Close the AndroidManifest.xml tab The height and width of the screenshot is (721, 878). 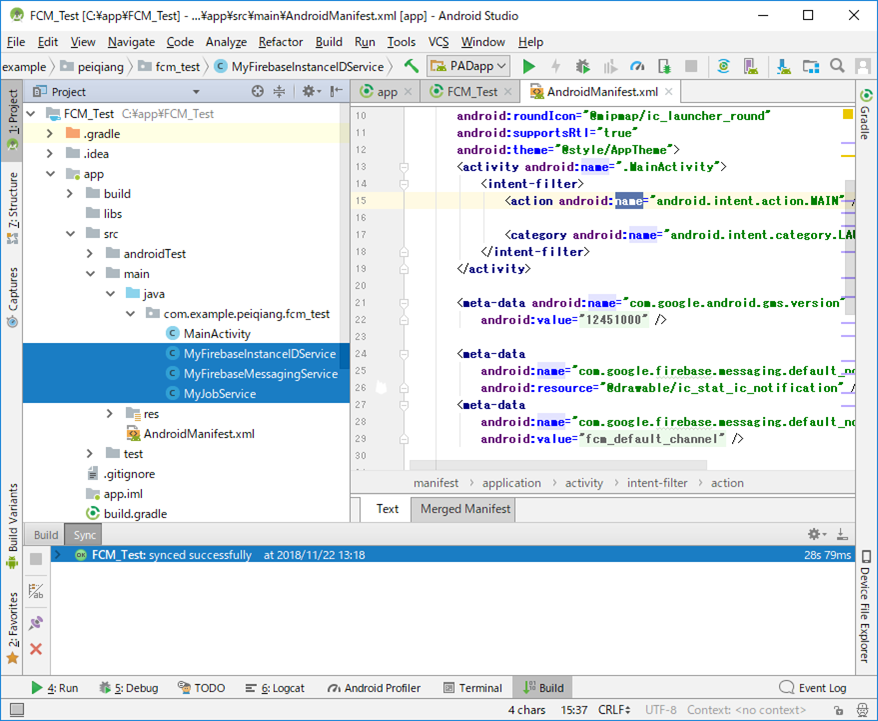click(x=669, y=91)
